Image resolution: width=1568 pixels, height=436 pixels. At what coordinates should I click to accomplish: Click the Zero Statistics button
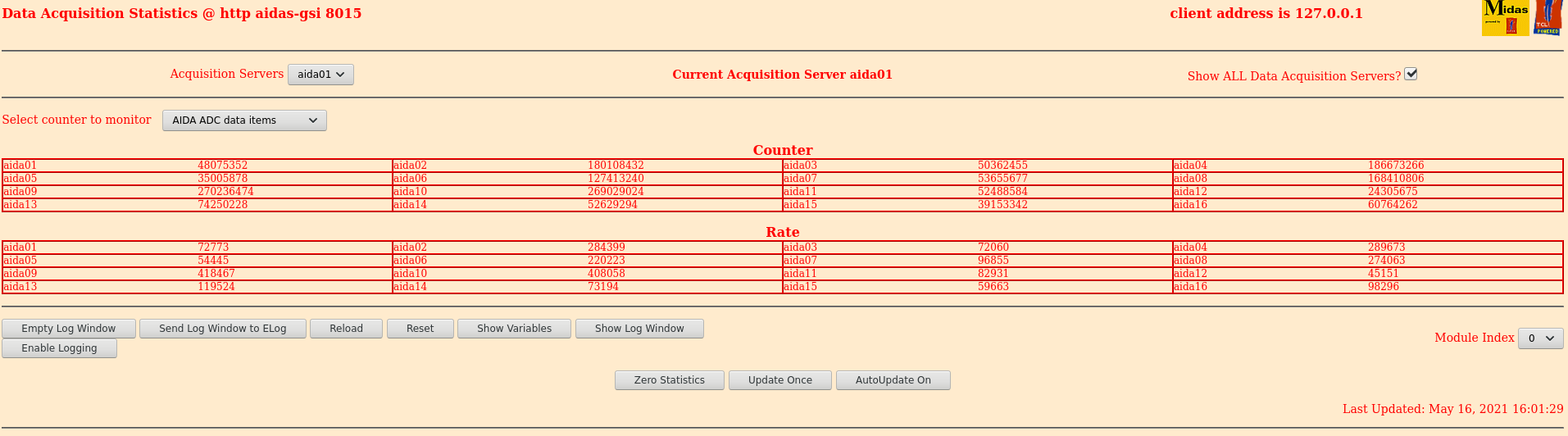[670, 380]
